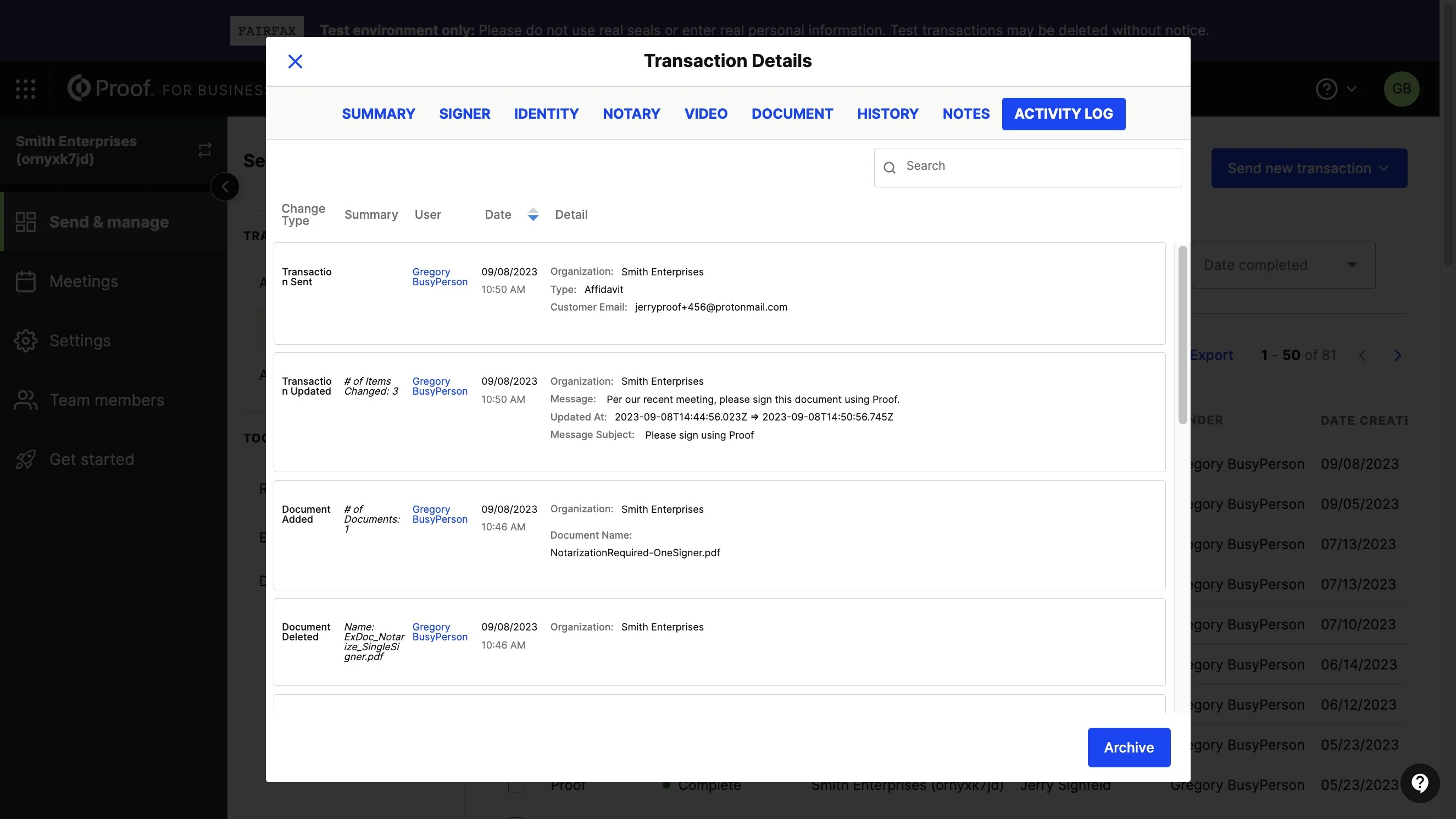Screen dimensions: 1456x819
Task: Click the FAIRFAX environment badge
Action: 267,31
